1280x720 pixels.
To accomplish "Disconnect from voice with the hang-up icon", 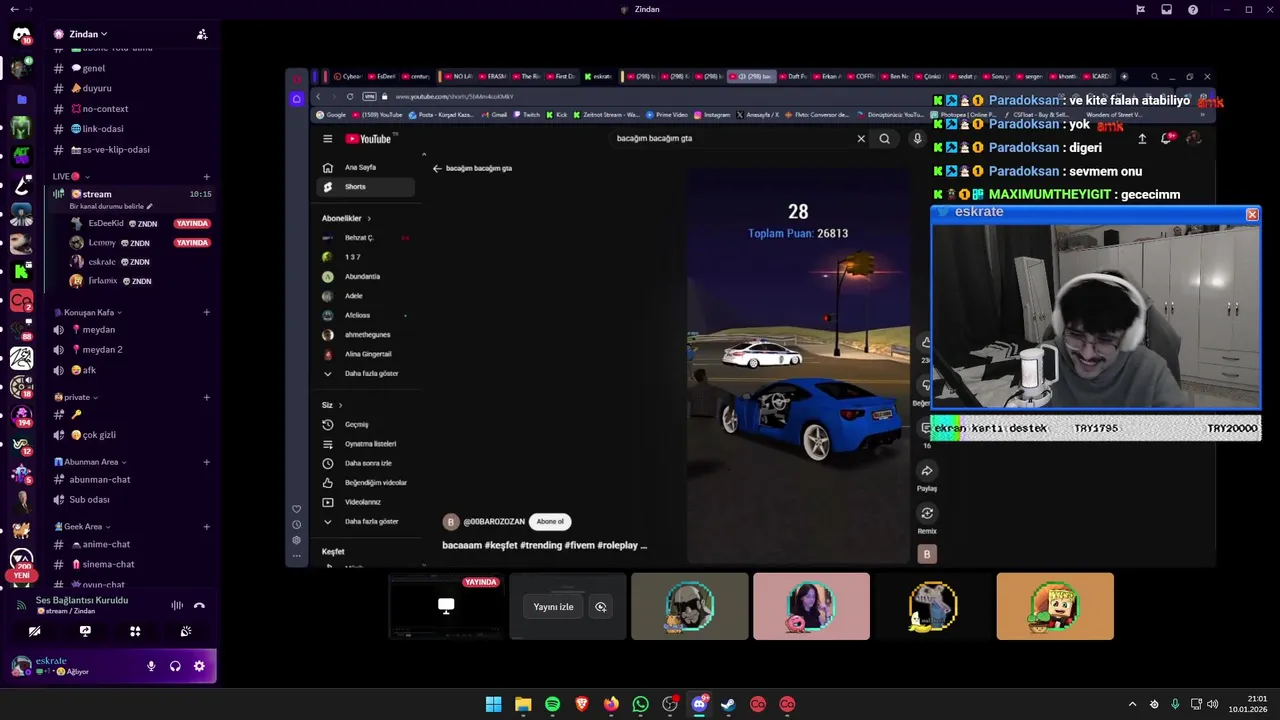I will pos(199,605).
